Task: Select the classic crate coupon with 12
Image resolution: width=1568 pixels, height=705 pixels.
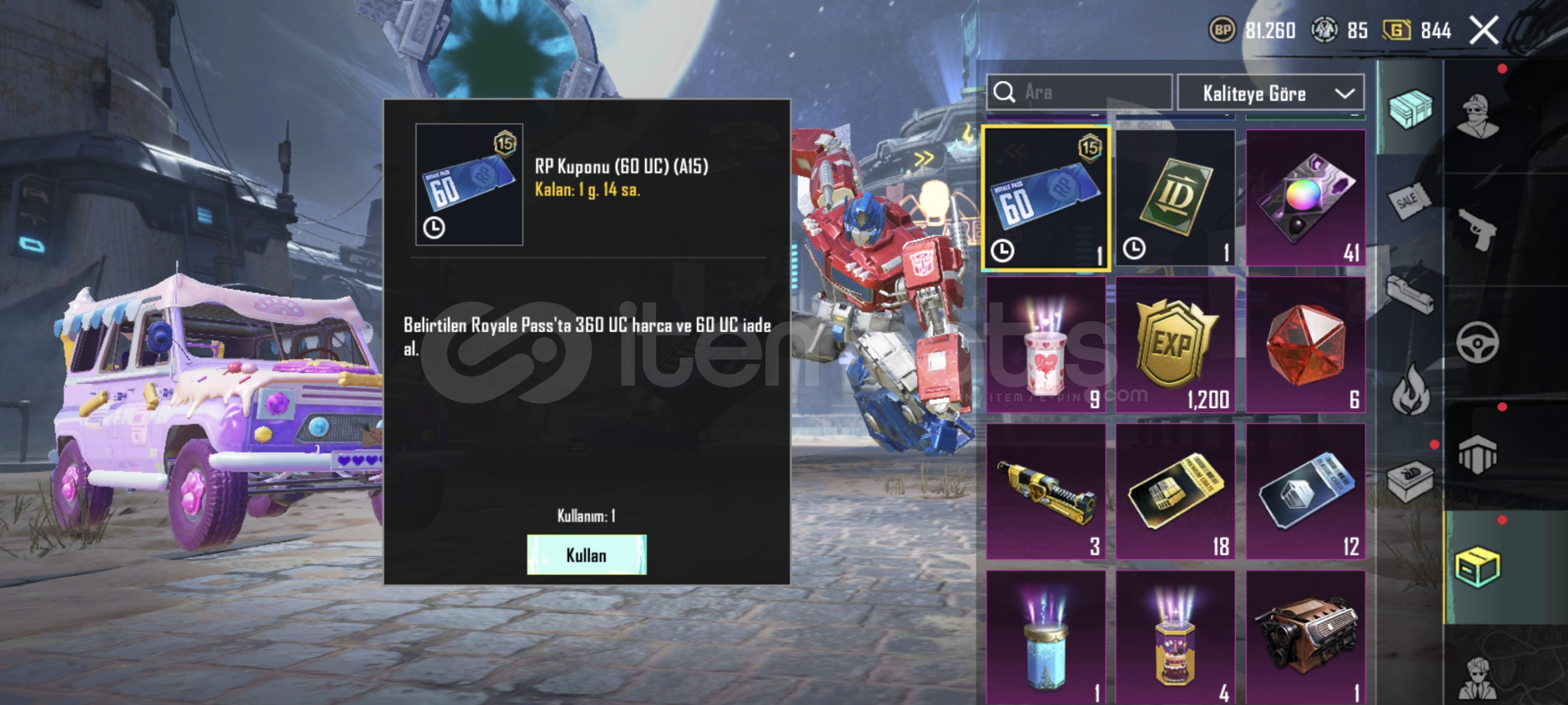Action: pos(1305,492)
